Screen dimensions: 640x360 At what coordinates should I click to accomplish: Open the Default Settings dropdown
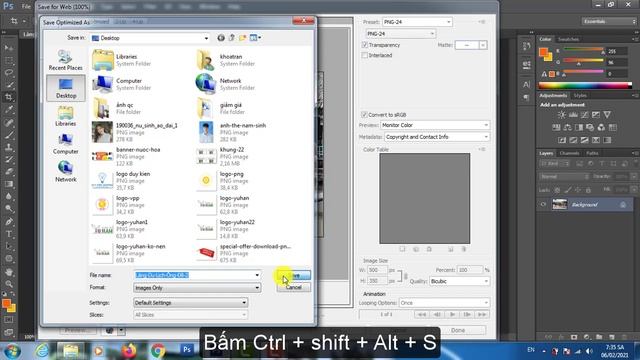point(191,303)
